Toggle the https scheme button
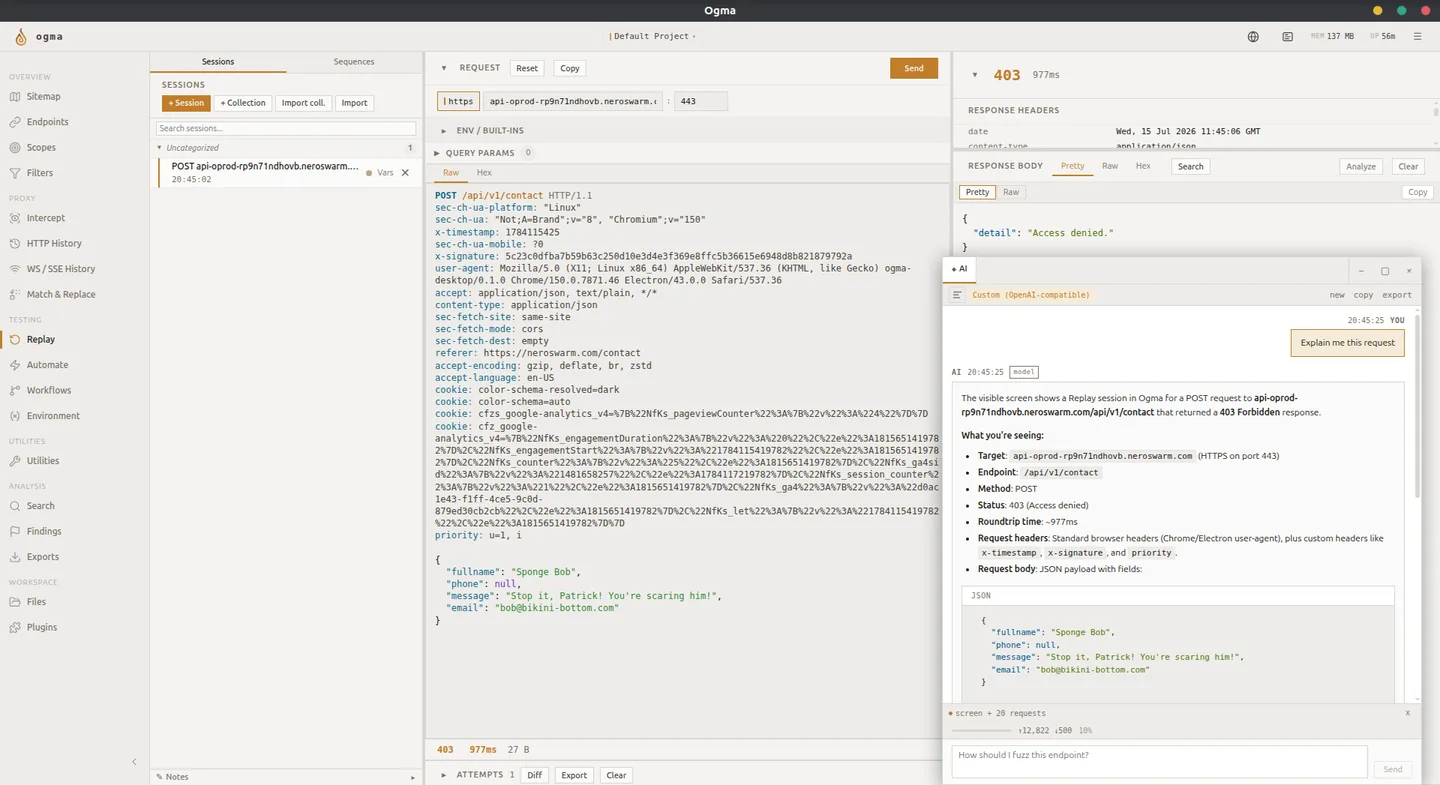This screenshot has height=785, width=1440. tap(458, 101)
